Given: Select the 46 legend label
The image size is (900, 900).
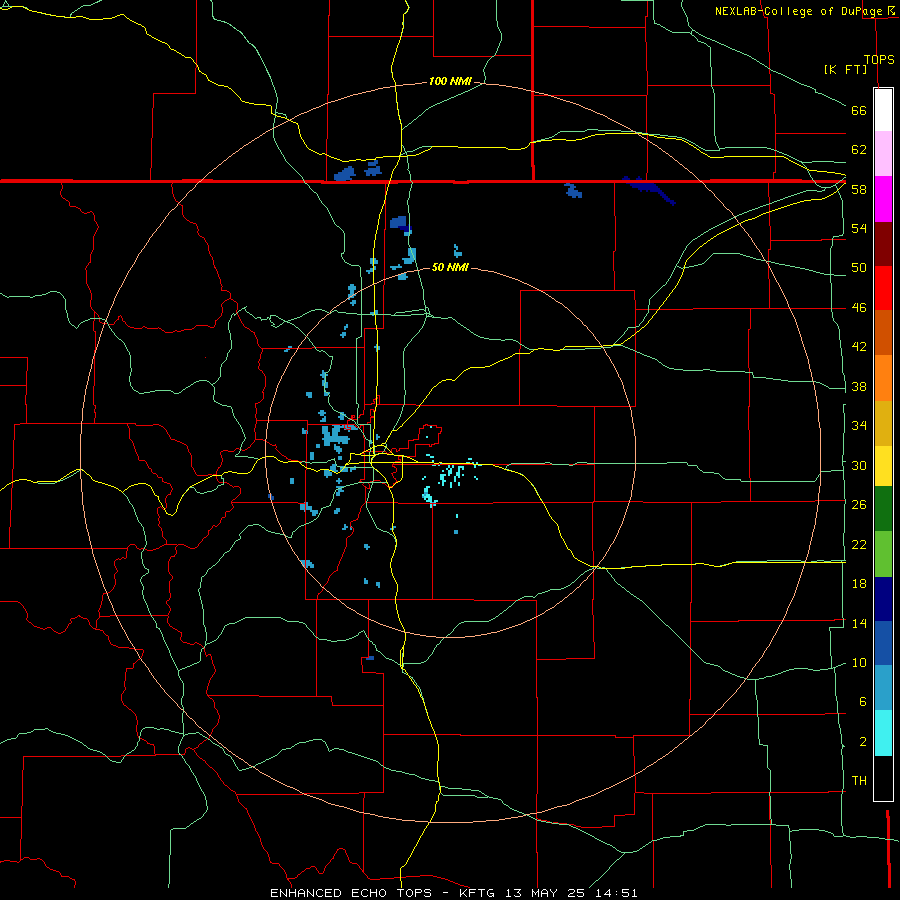Looking at the screenshot, I should [x=859, y=308].
